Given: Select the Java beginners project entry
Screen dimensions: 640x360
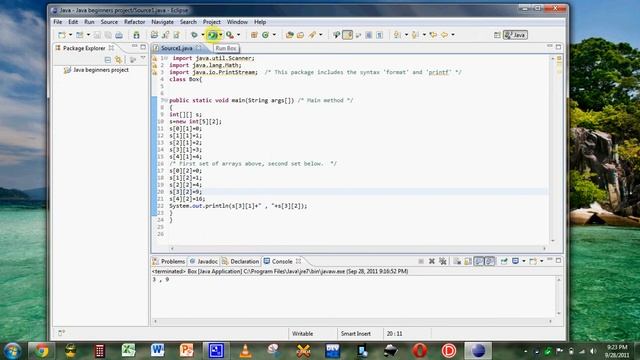Looking at the screenshot, I should [x=96, y=70].
